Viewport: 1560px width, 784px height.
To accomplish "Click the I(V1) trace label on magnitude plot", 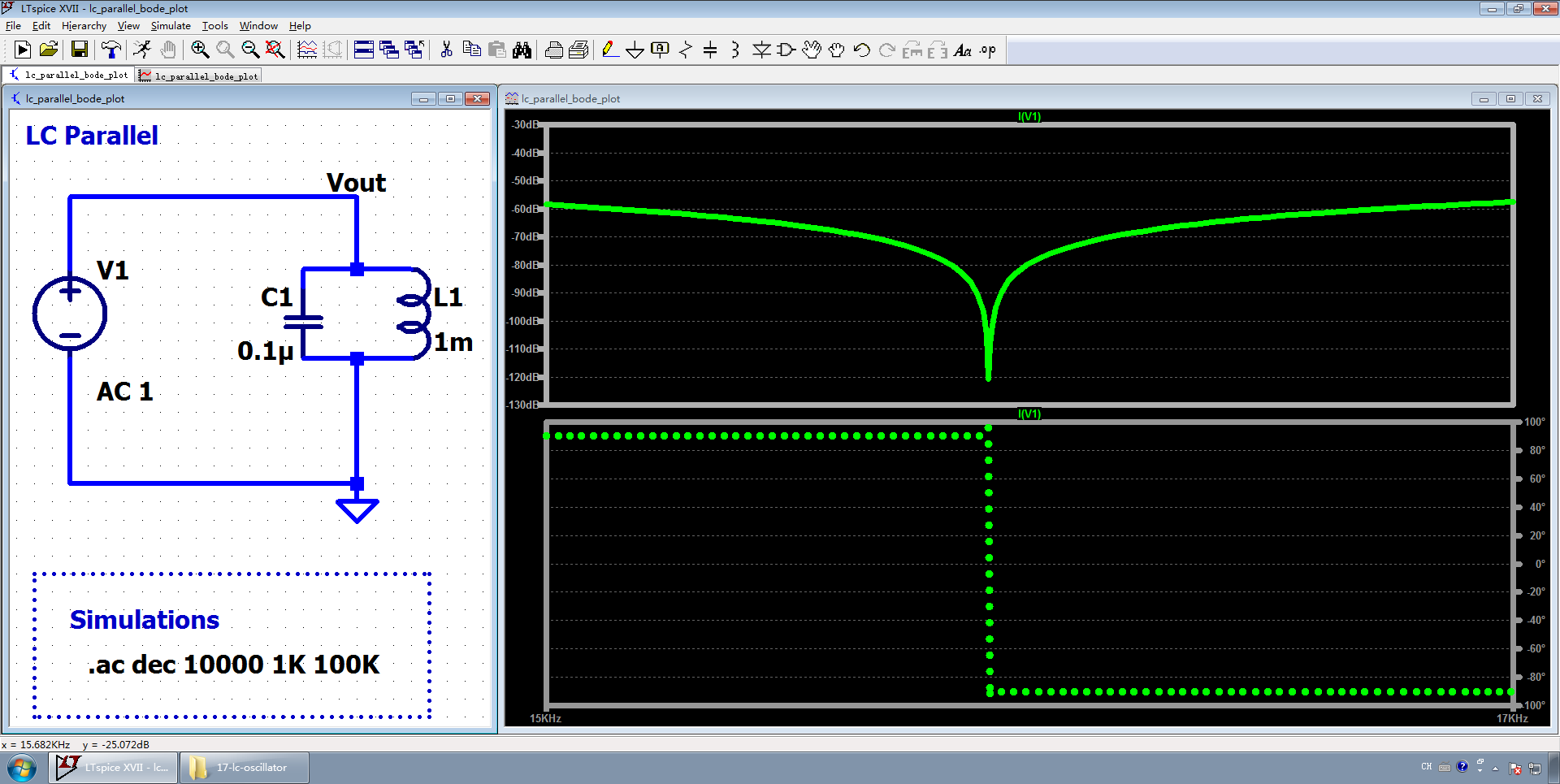I will (1029, 117).
